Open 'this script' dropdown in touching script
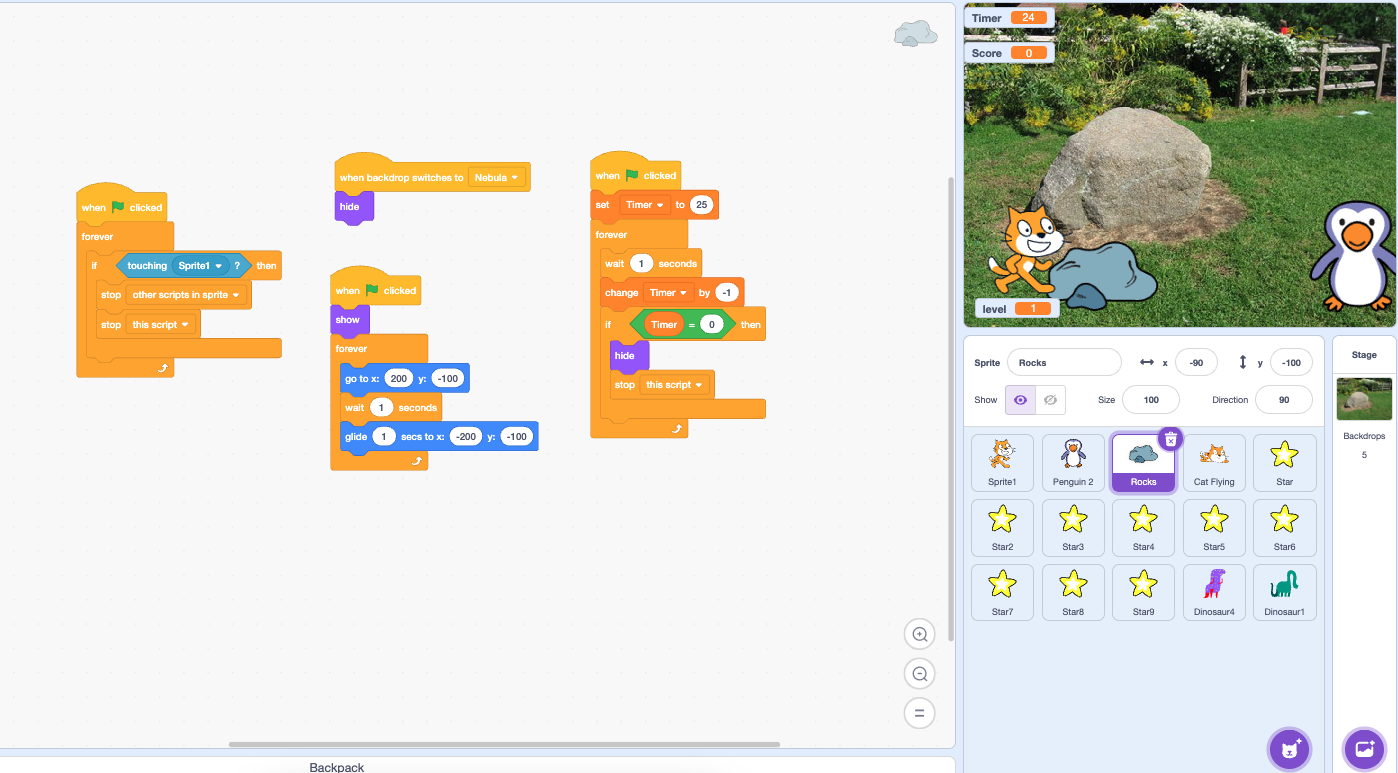The width and height of the screenshot is (1398, 773). click(x=160, y=324)
